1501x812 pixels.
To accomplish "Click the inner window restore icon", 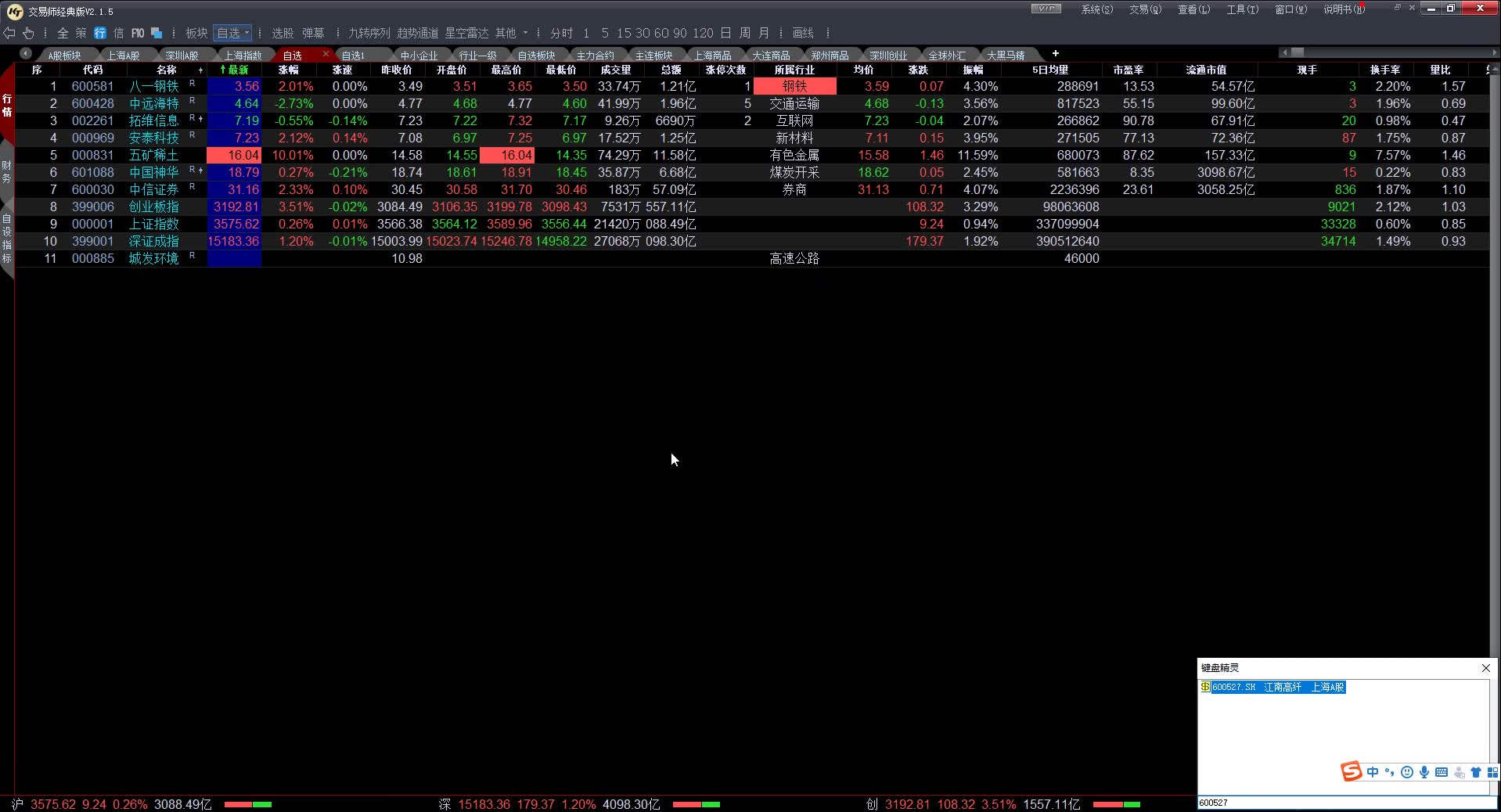I will [1398, 8].
